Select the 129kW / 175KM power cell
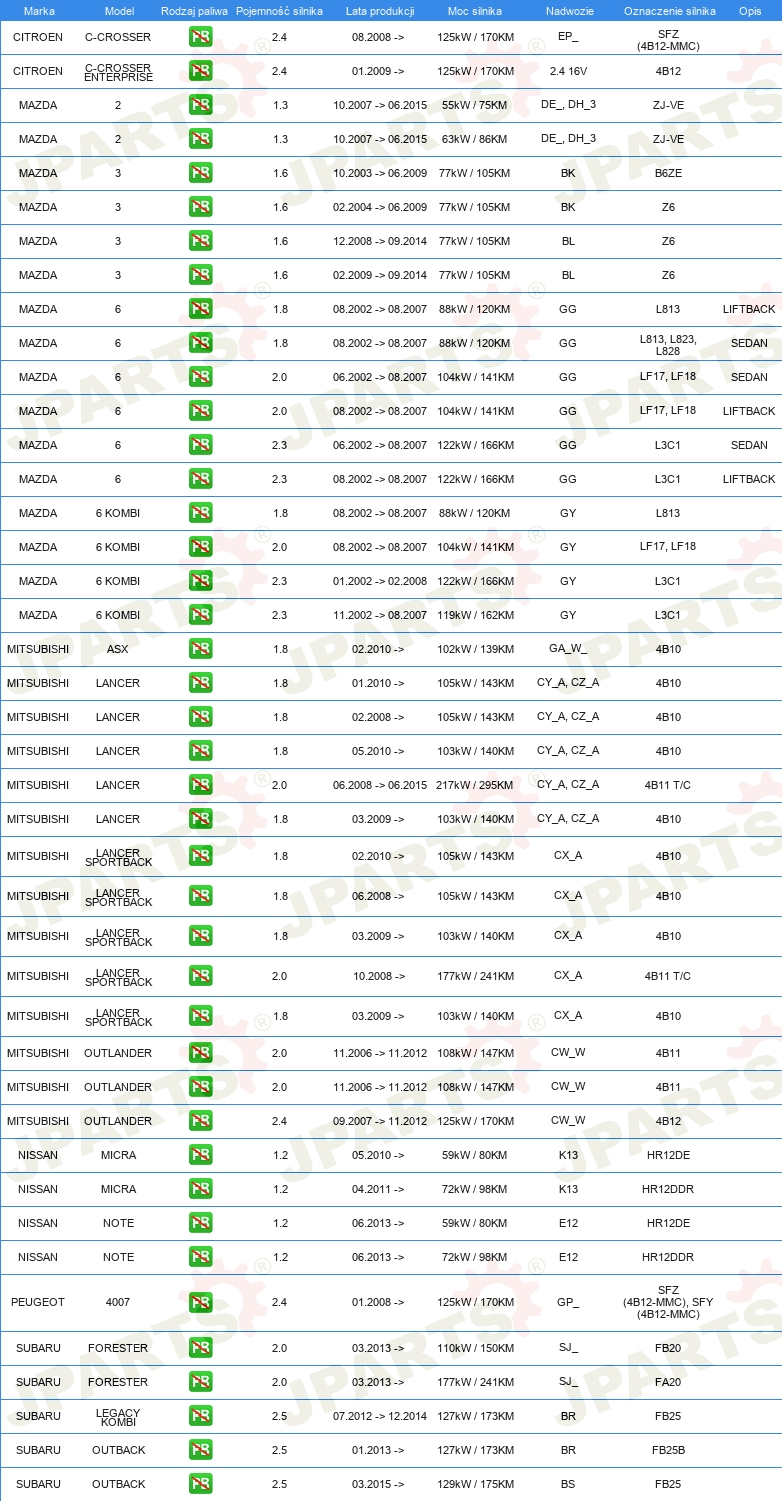This screenshot has width=782, height=1501. (475, 1484)
